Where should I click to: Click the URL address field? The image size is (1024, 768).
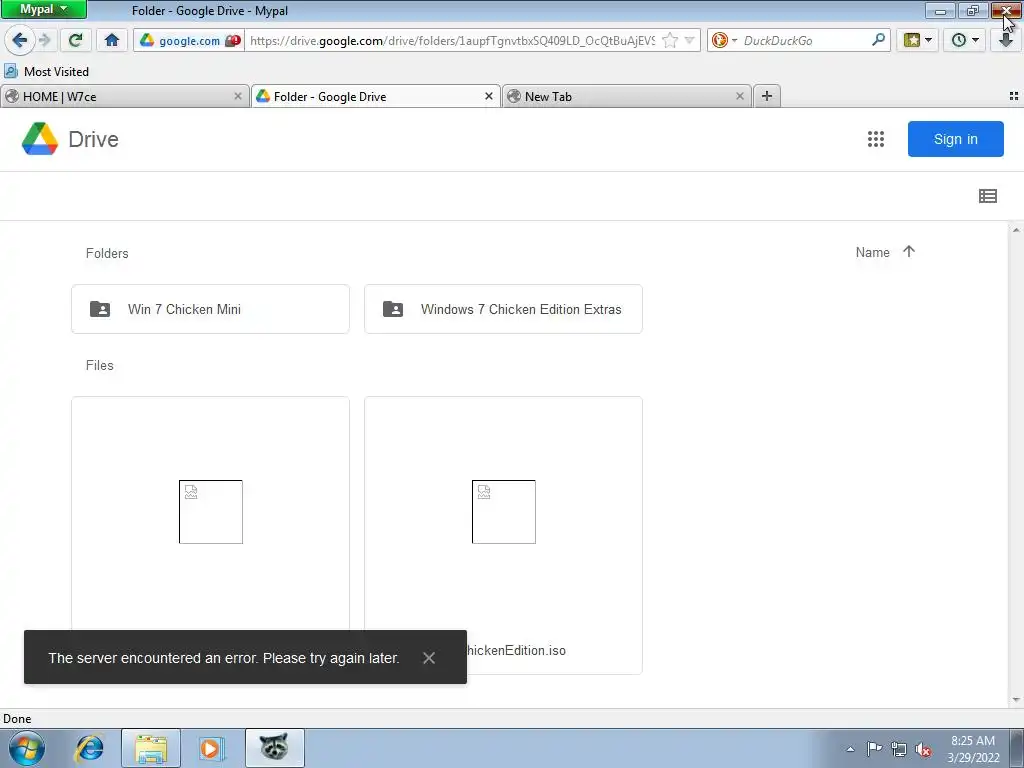click(452, 40)
